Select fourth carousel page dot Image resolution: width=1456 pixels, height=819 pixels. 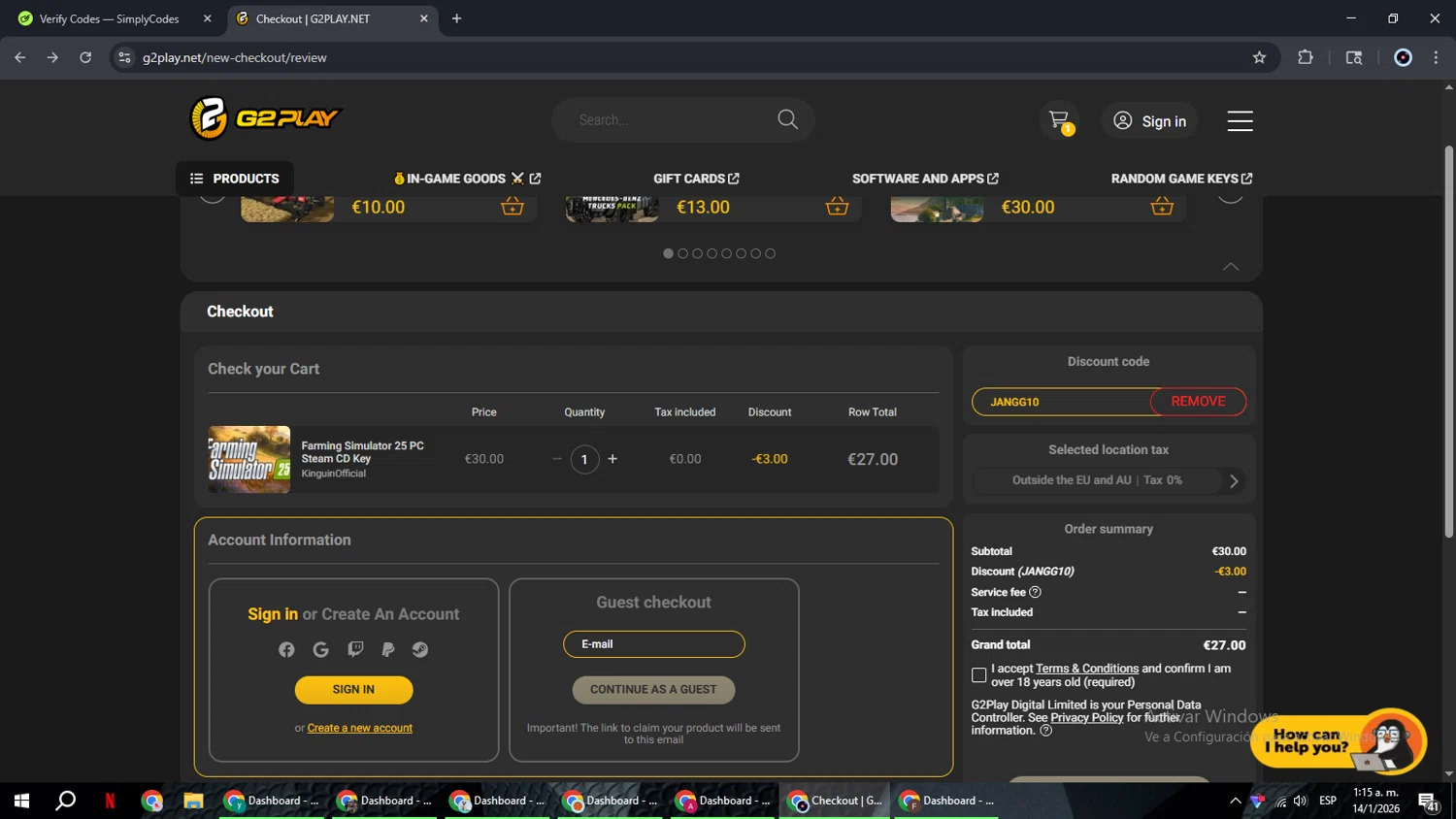pyautogui.click(x=711, y=253)
